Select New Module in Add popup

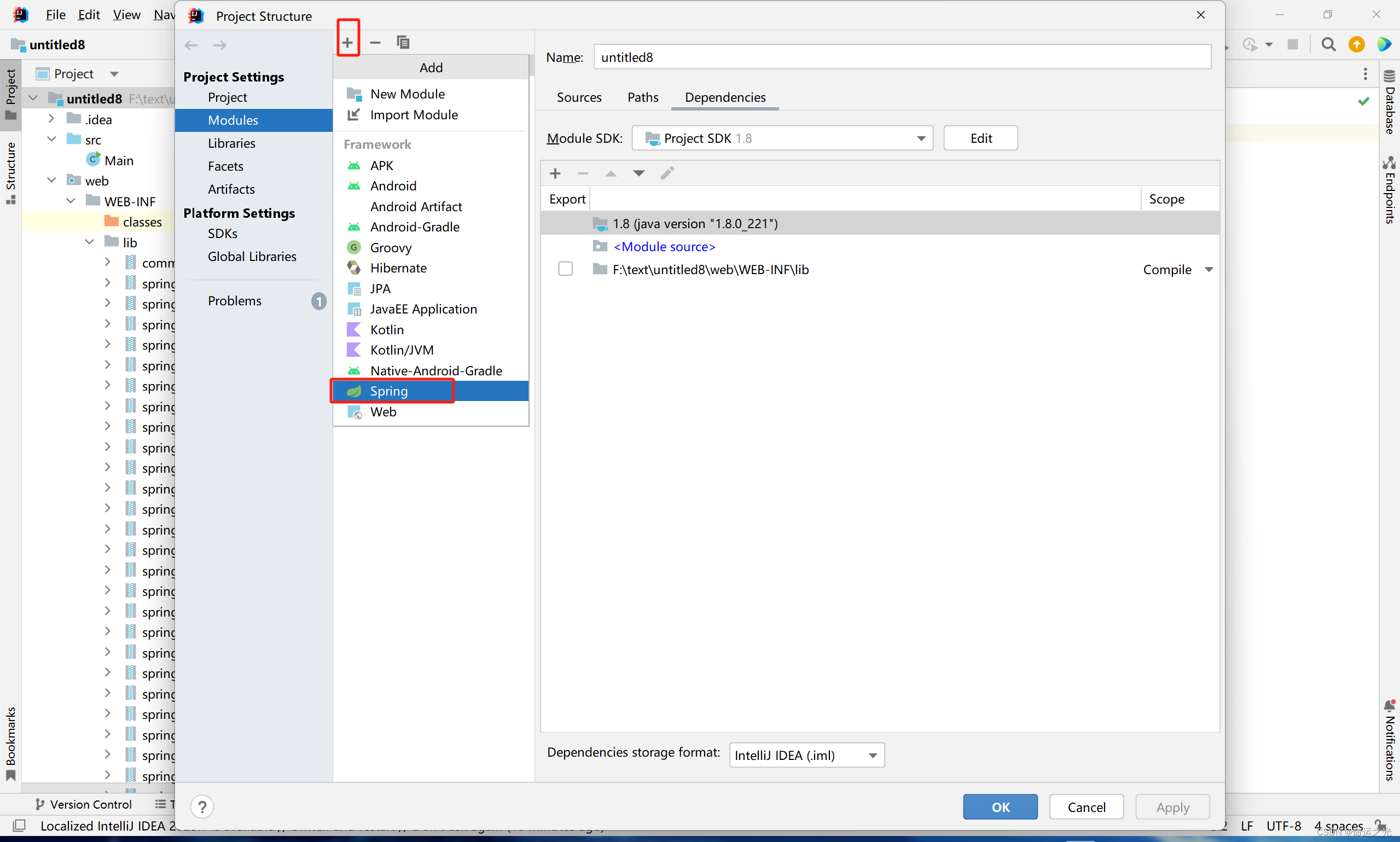click(431, 94)
